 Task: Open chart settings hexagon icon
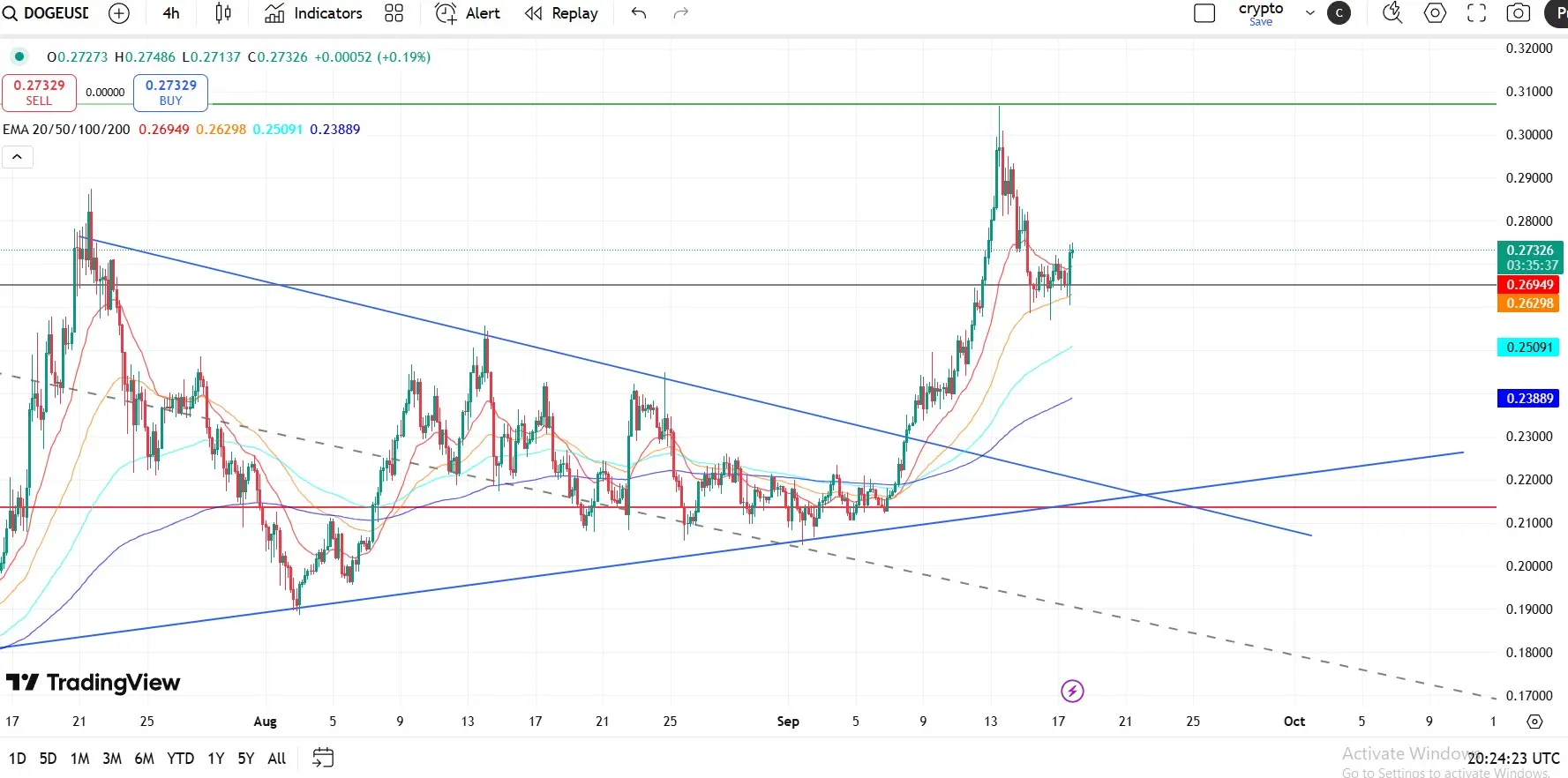tap(1435, 13)
